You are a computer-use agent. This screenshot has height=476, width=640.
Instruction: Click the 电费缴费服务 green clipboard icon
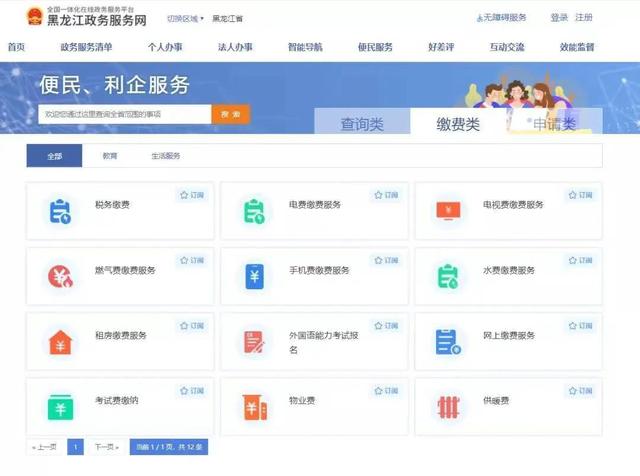(x=254, y=211)
